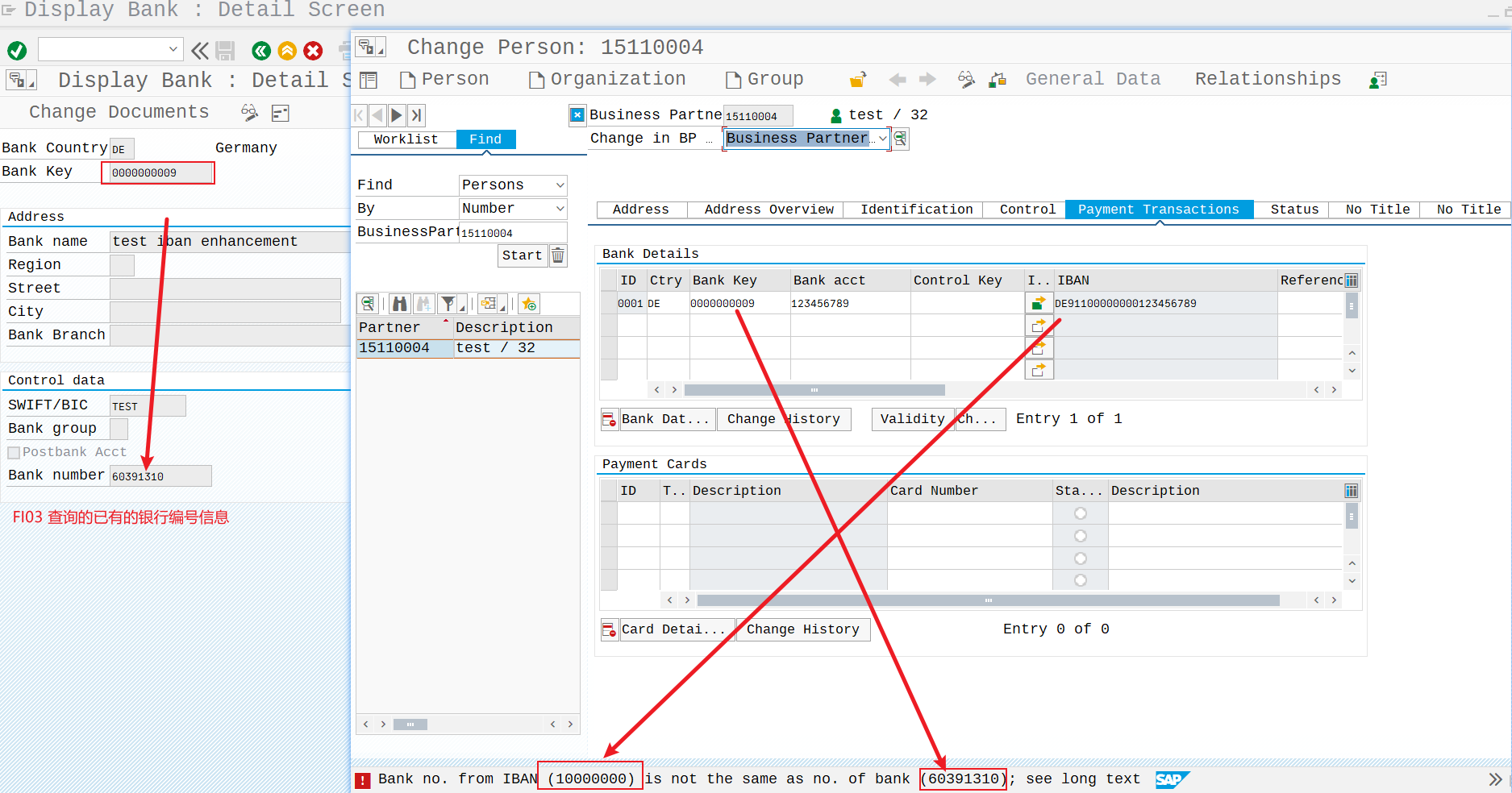
Task: Open the Display Bank window menu dropdown
Action: 22,80
